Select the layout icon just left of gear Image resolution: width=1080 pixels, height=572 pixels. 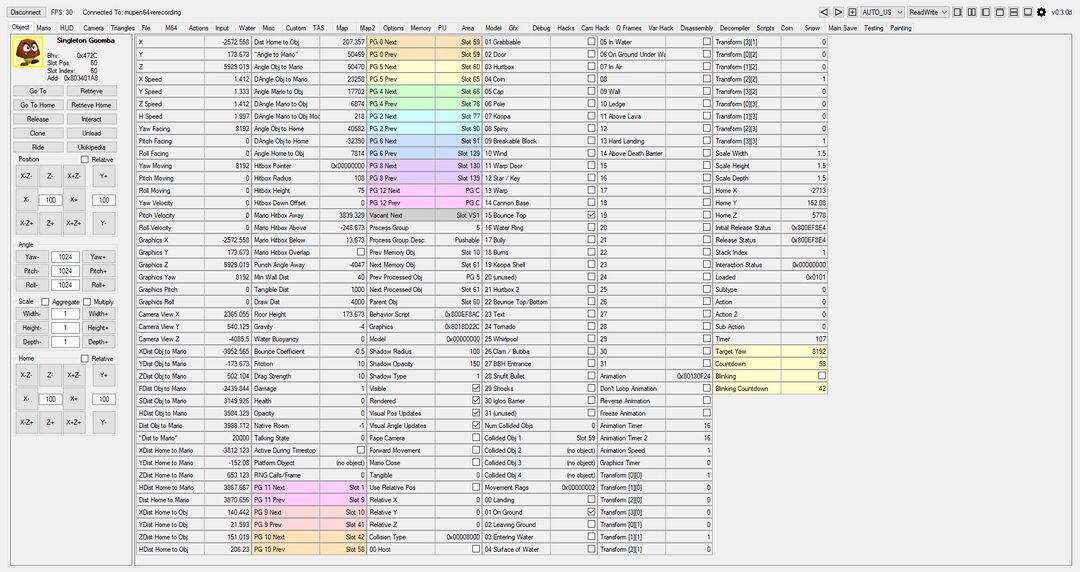click(x=1028, y=12)
